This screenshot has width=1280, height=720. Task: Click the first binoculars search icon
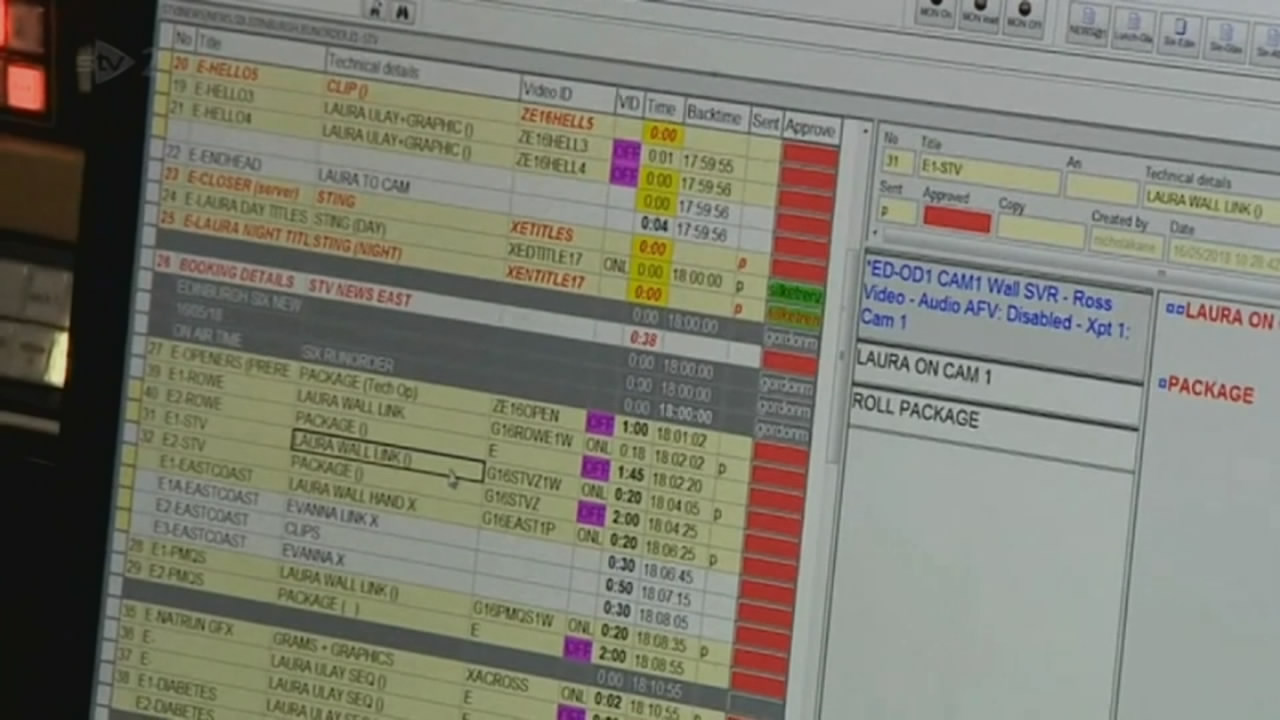(x=375, y=8)
